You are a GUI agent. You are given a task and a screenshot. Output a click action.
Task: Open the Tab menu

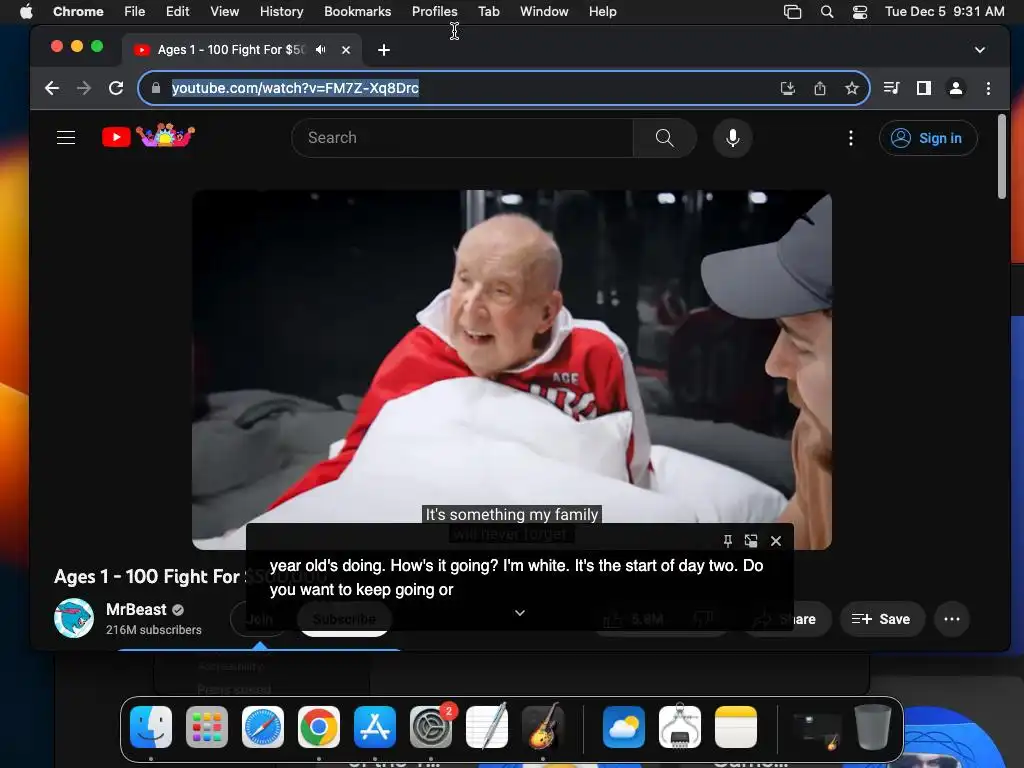[488, 11]
